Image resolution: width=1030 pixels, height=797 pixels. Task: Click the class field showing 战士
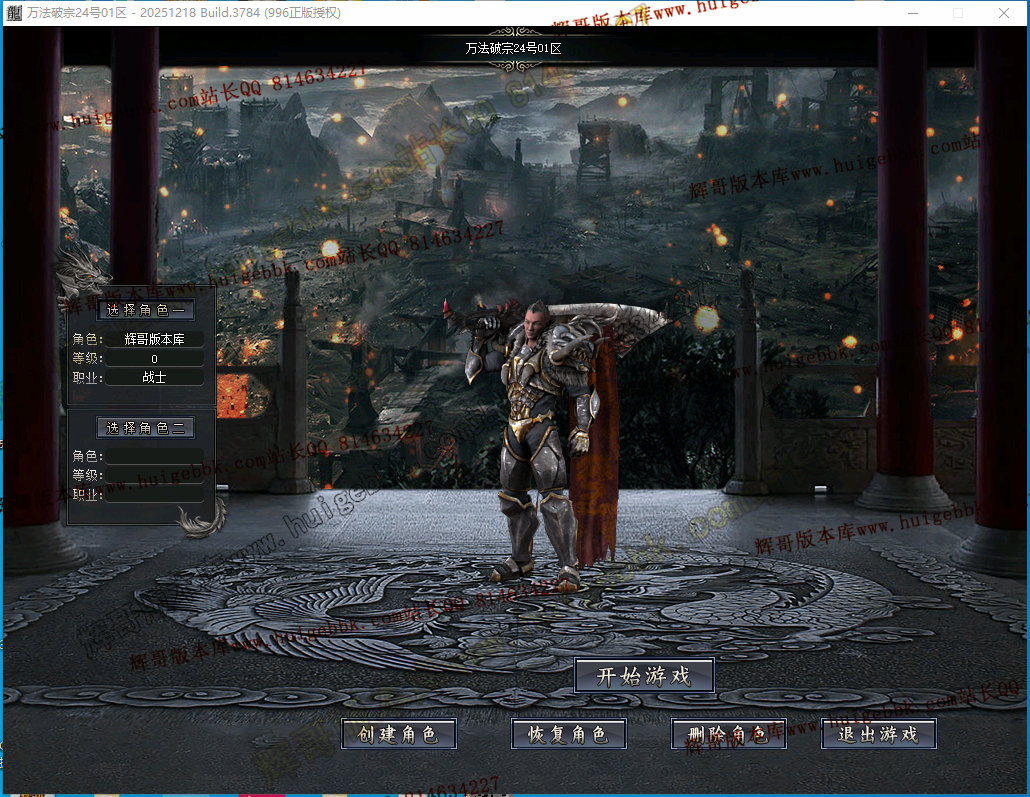[x=154, y=378]
